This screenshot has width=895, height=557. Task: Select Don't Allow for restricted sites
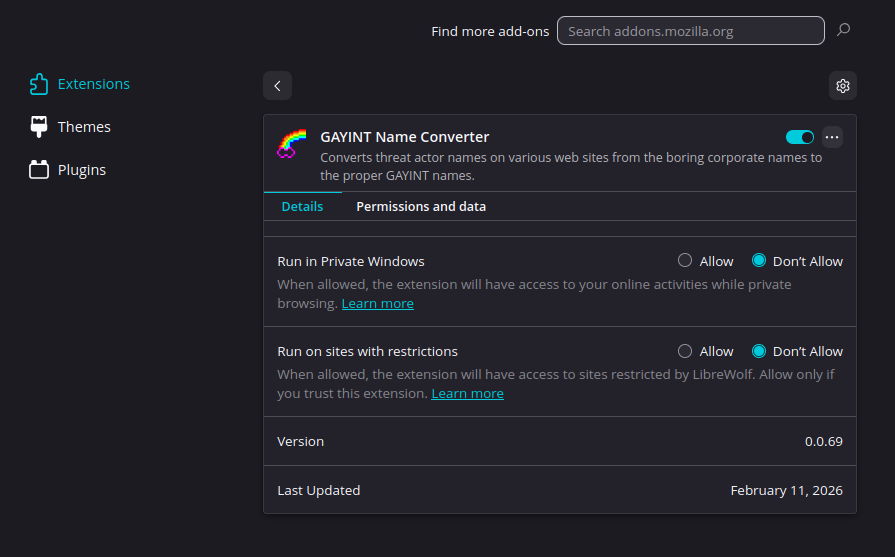(x=759, y=351)
